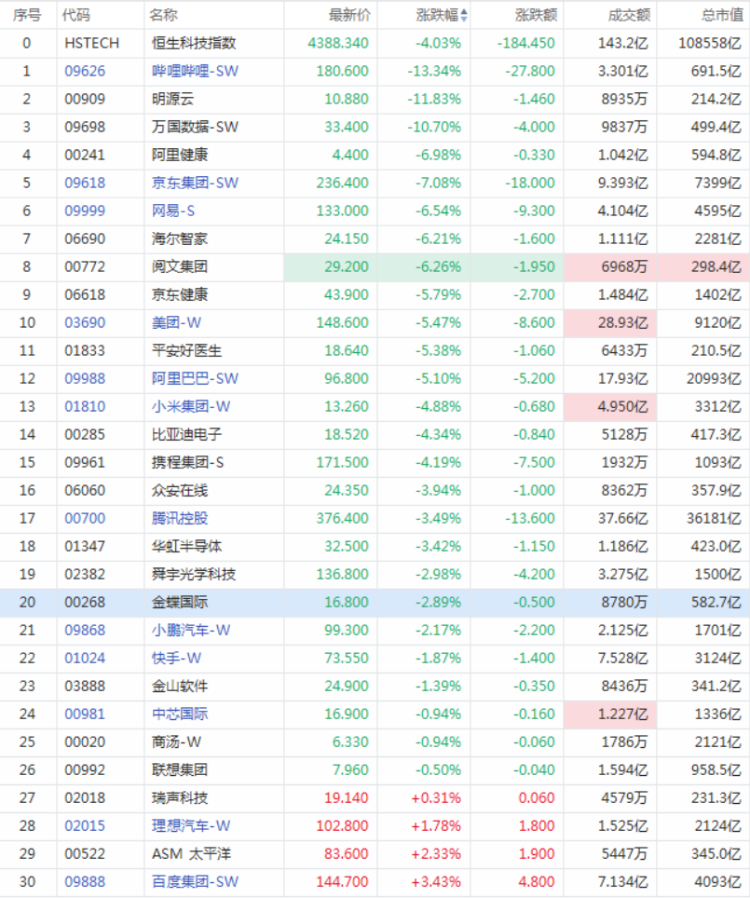Select the HSTECH index code

point(92,43)
